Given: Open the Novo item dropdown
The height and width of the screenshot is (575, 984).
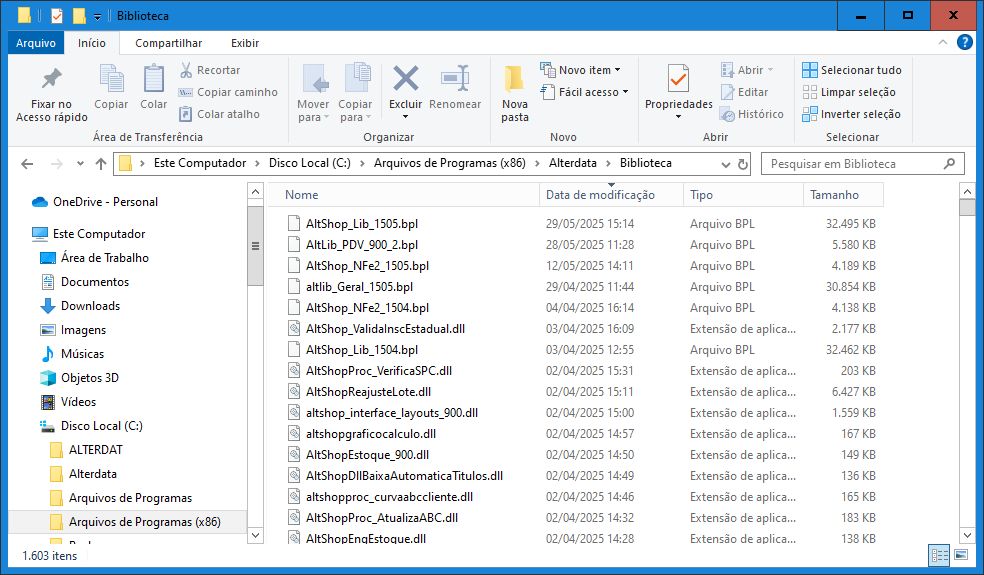Looking at the screenshot, I should coord(580,70).
